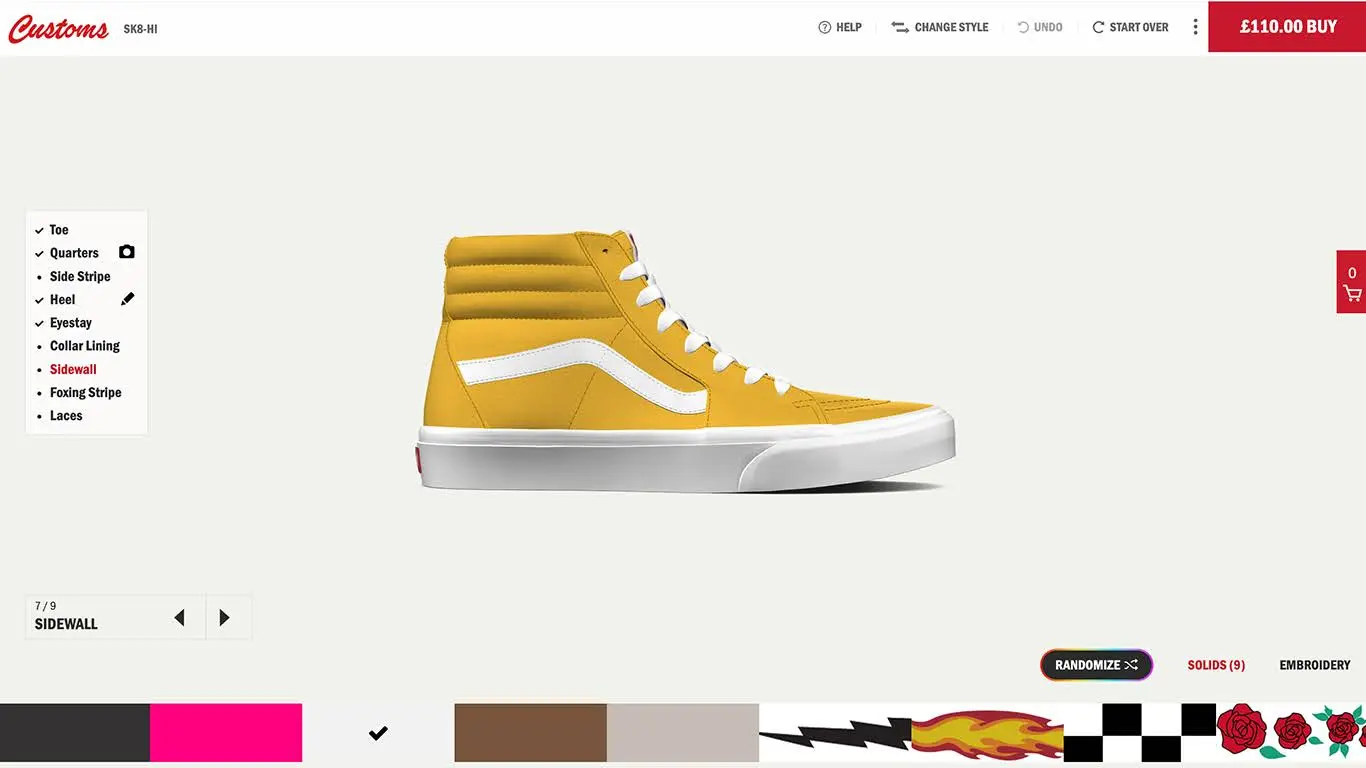Viewport: 1366px width, 768px height.
Task: Pick the brown solid color swatch
Action: (x=530, y=732)
